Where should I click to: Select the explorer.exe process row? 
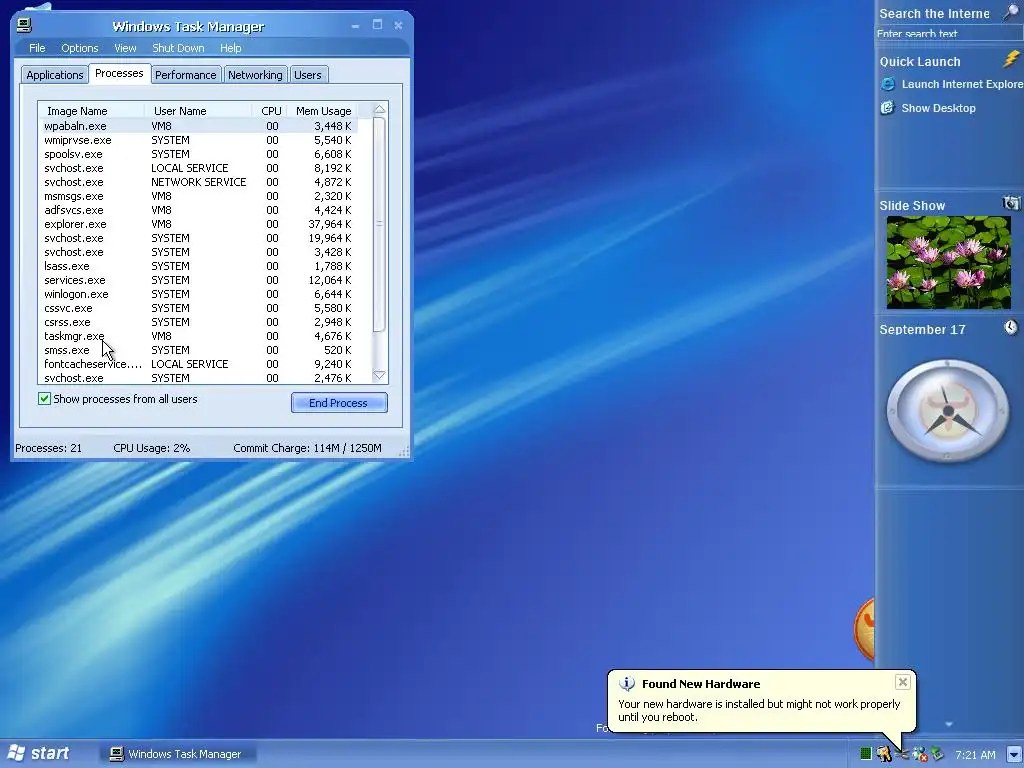tap(200, 224)
